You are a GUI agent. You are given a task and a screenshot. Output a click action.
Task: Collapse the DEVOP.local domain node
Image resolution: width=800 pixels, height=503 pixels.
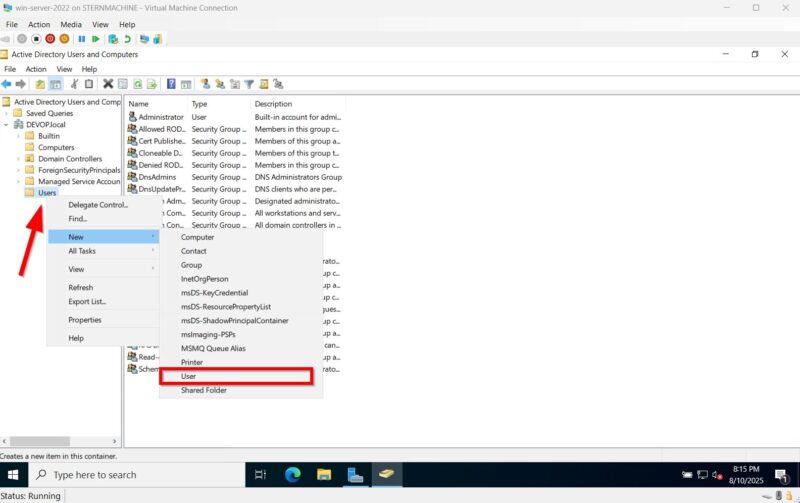pos(6,124)
